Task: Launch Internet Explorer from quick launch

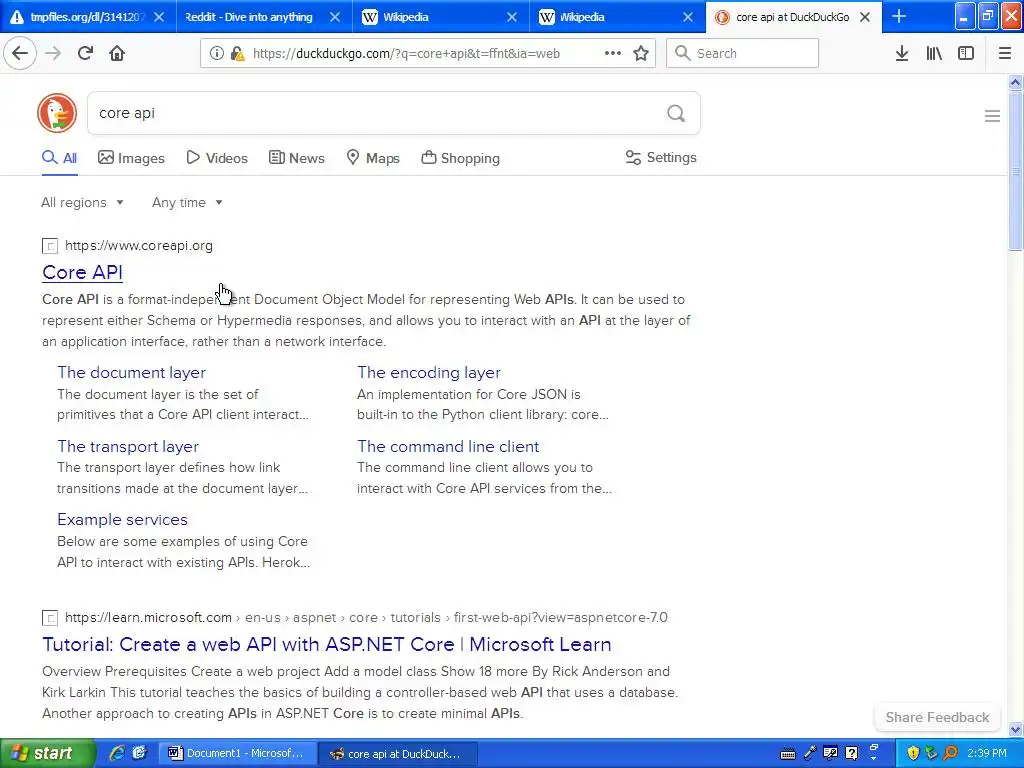Action: pos(117,753)
